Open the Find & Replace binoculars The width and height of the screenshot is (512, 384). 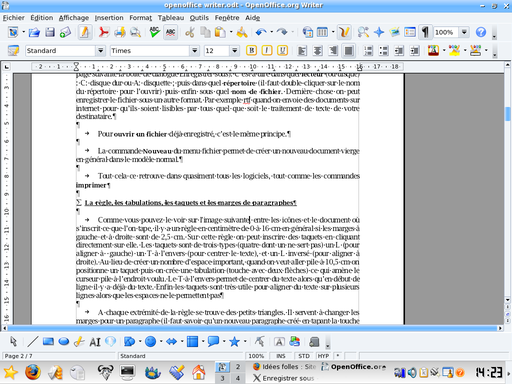(x=363, y=32)
